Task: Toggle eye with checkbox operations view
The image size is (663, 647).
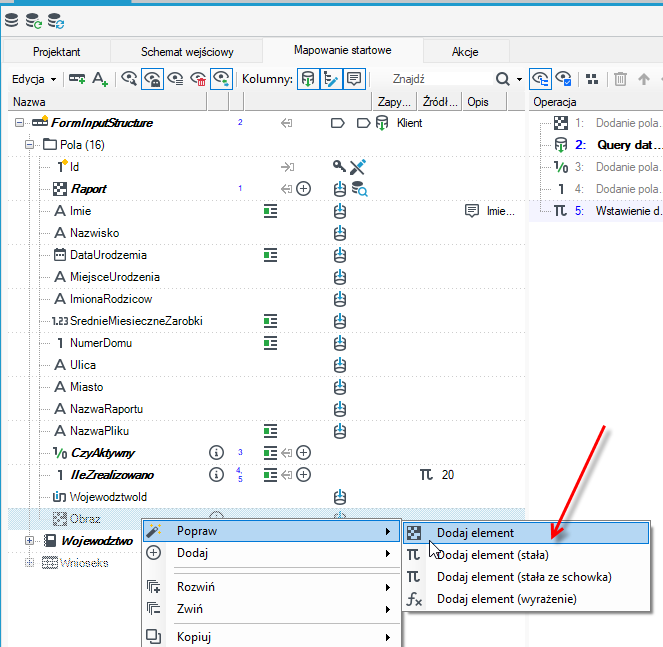Action: pos(564,79)
